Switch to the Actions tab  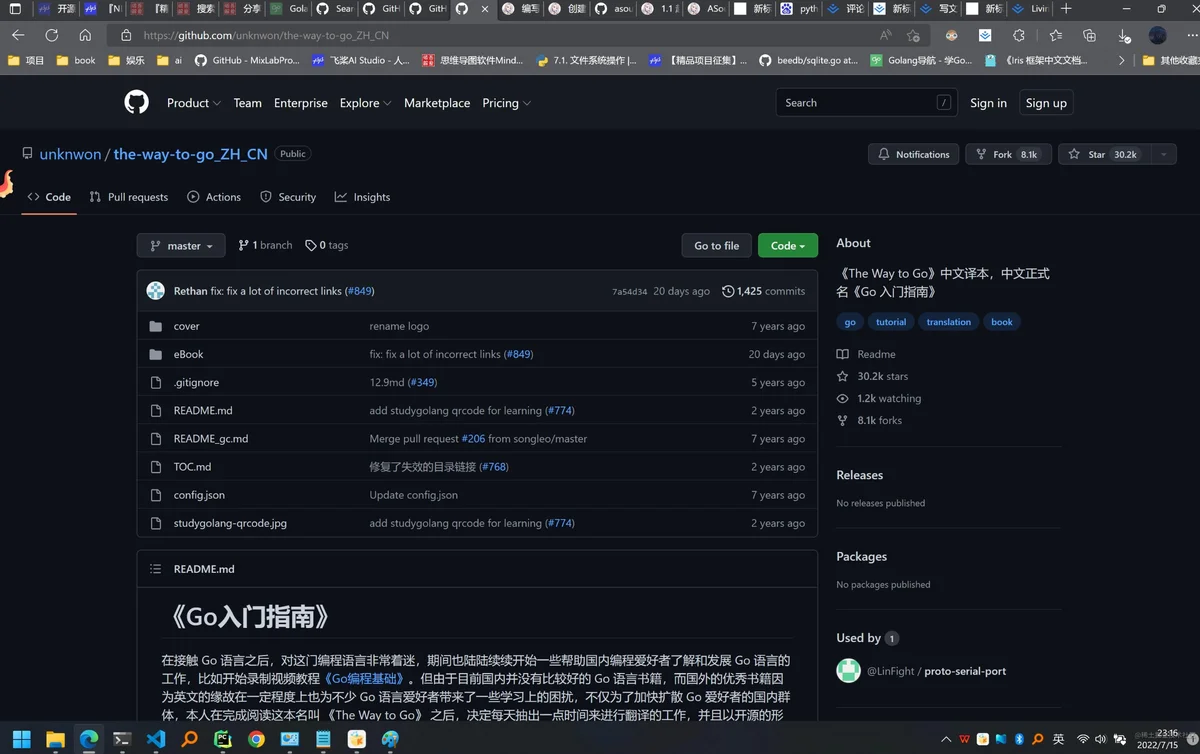[x=214, y=197]
